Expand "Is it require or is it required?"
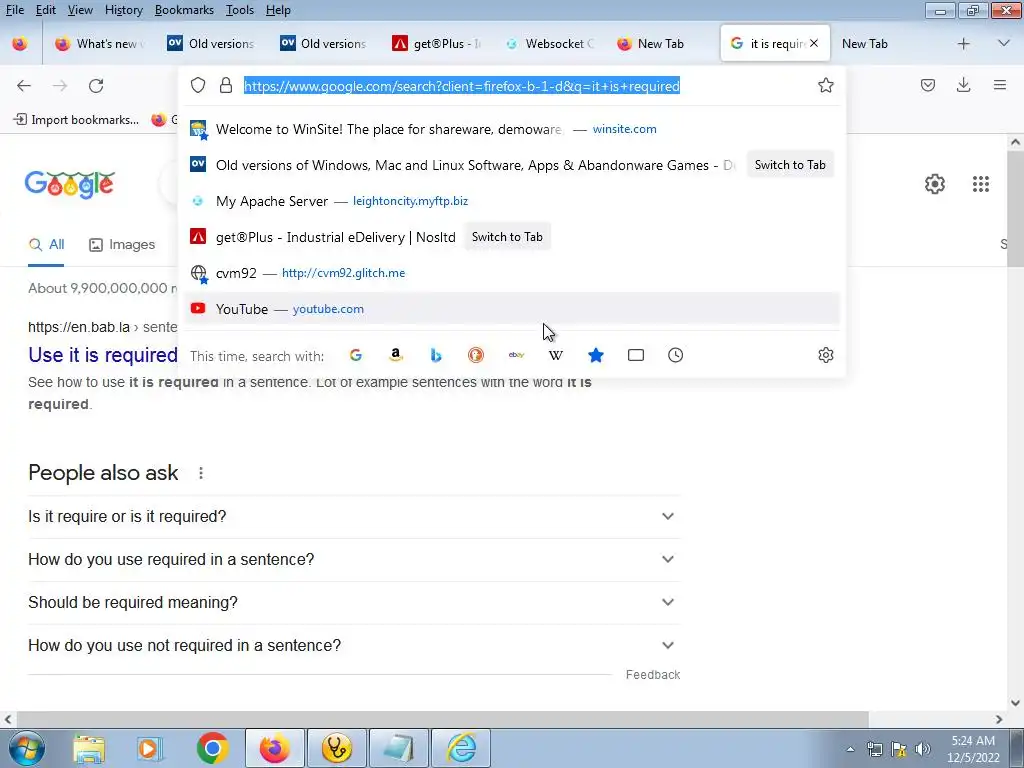Screen dimensions: 1024x768 [354, 517]
